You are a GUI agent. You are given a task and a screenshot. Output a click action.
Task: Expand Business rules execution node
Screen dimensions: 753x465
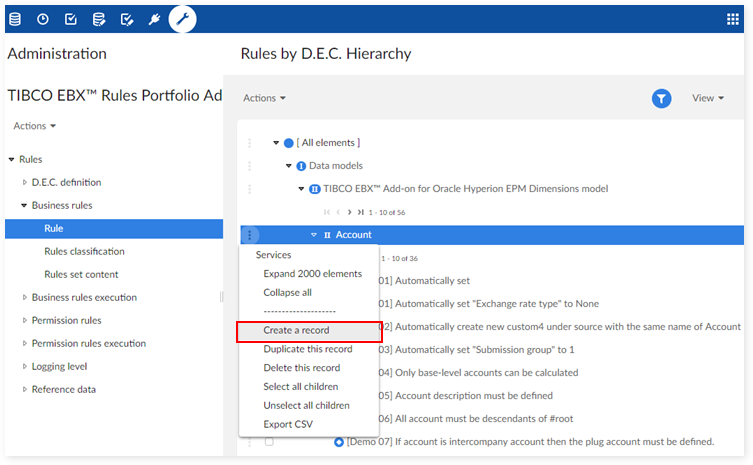pyautogui.click(x=24, y=298)
